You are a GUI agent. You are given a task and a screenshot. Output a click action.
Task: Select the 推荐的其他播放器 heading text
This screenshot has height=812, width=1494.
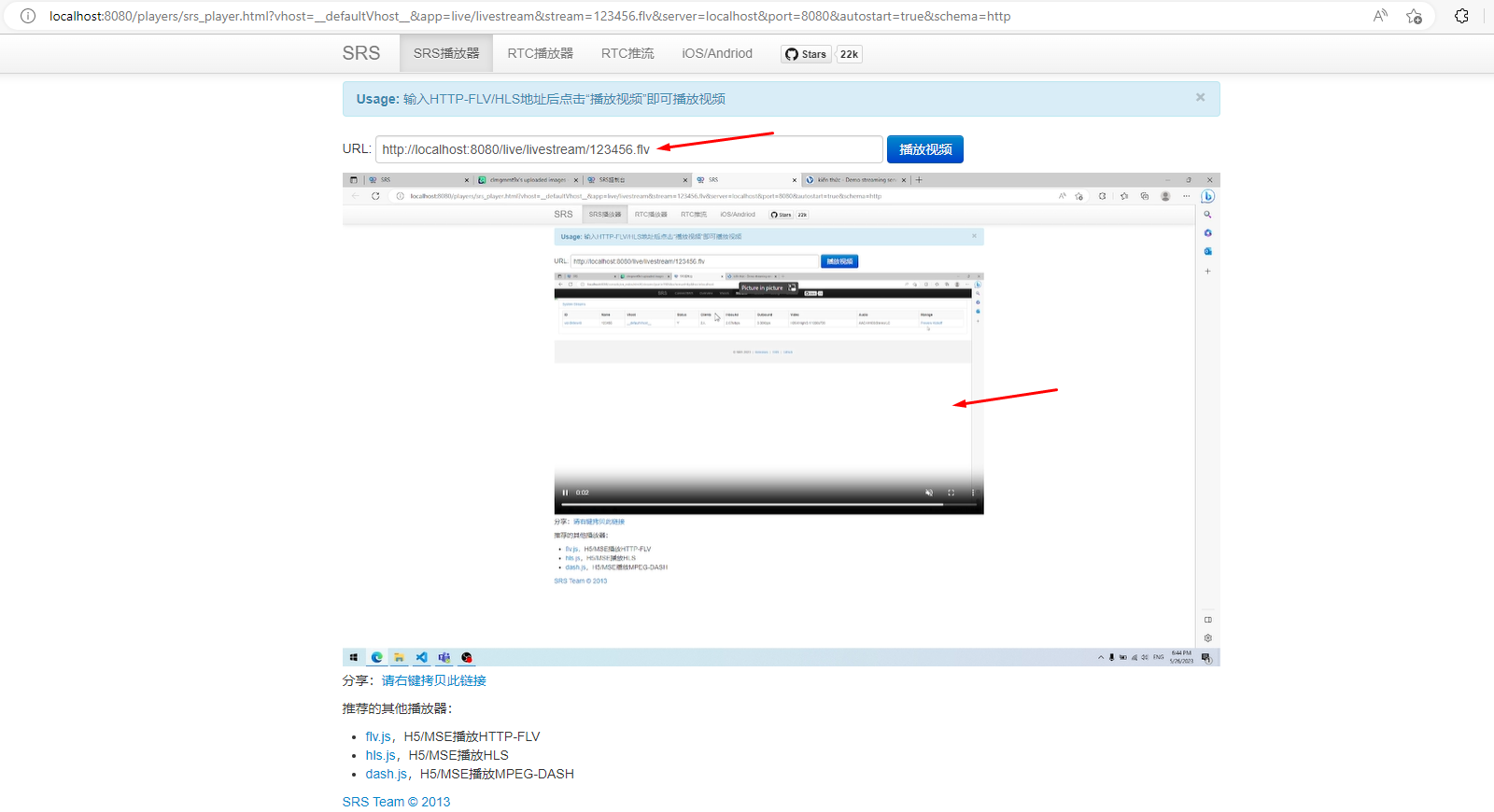tap(397, 708)
